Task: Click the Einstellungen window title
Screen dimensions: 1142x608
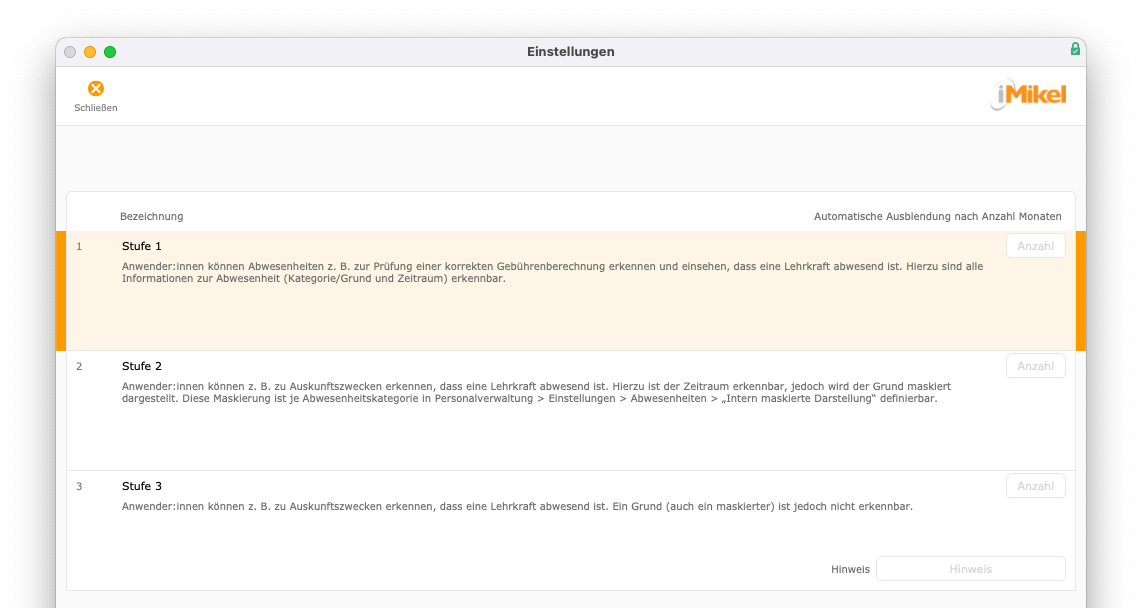Action: (570, 52)
